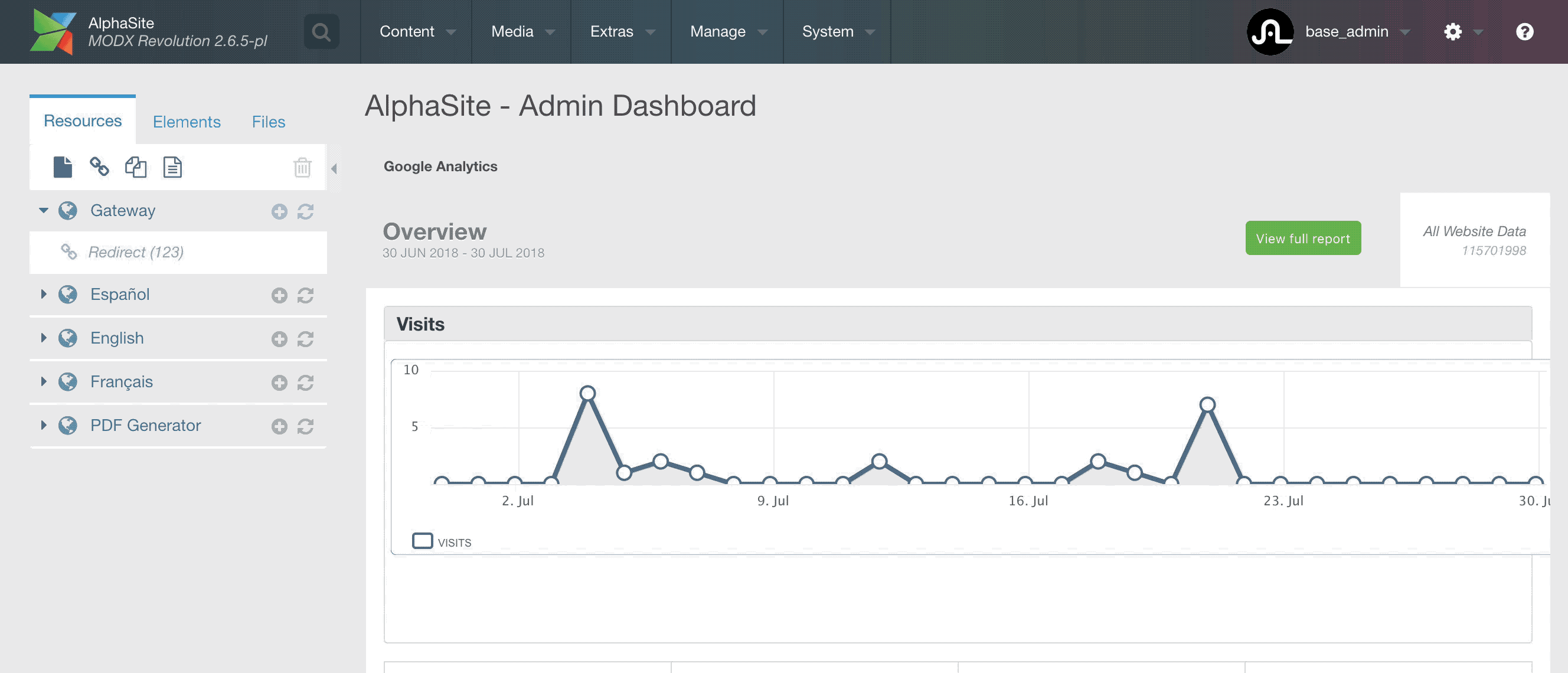1568x673 pixels.
Task: Click the New Weblink chain icon
Action: coord(99,166)
